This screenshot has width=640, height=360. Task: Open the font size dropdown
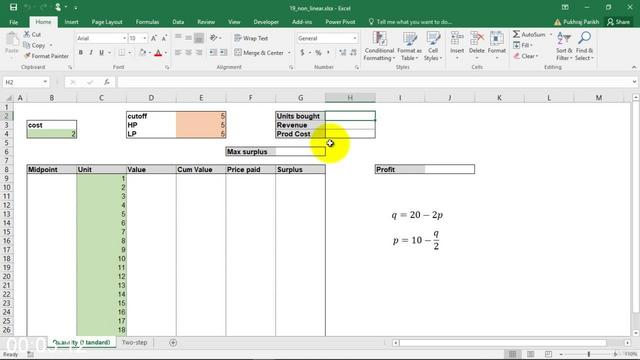pos(144,38)
